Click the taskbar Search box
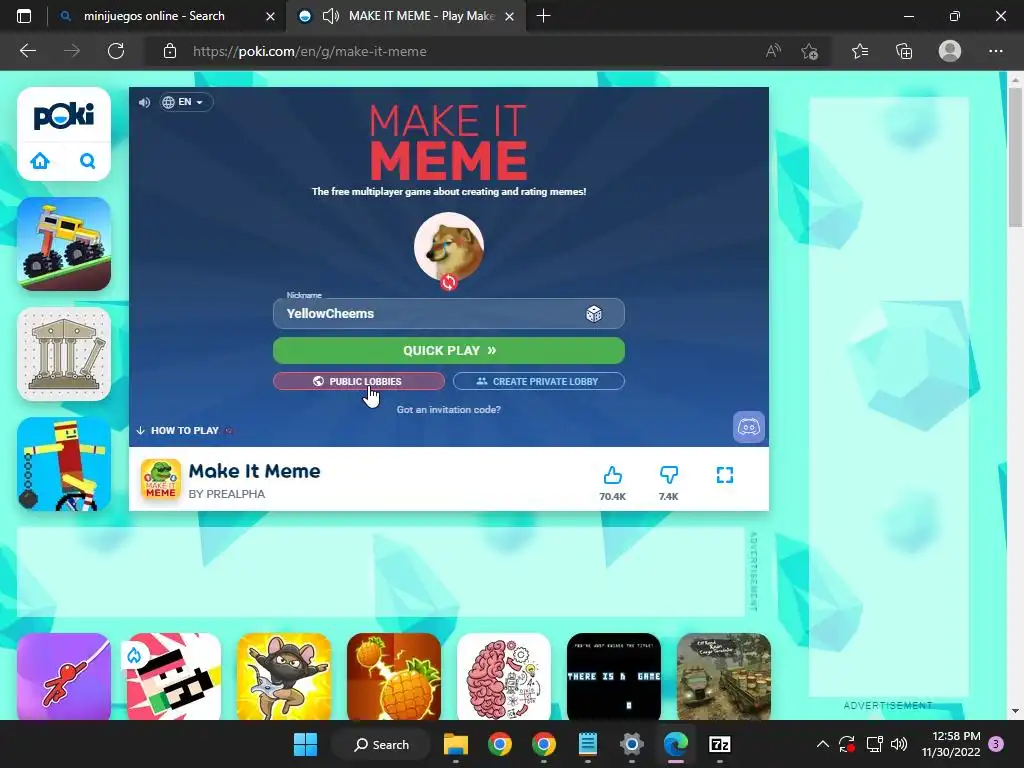 coord(381,744)
